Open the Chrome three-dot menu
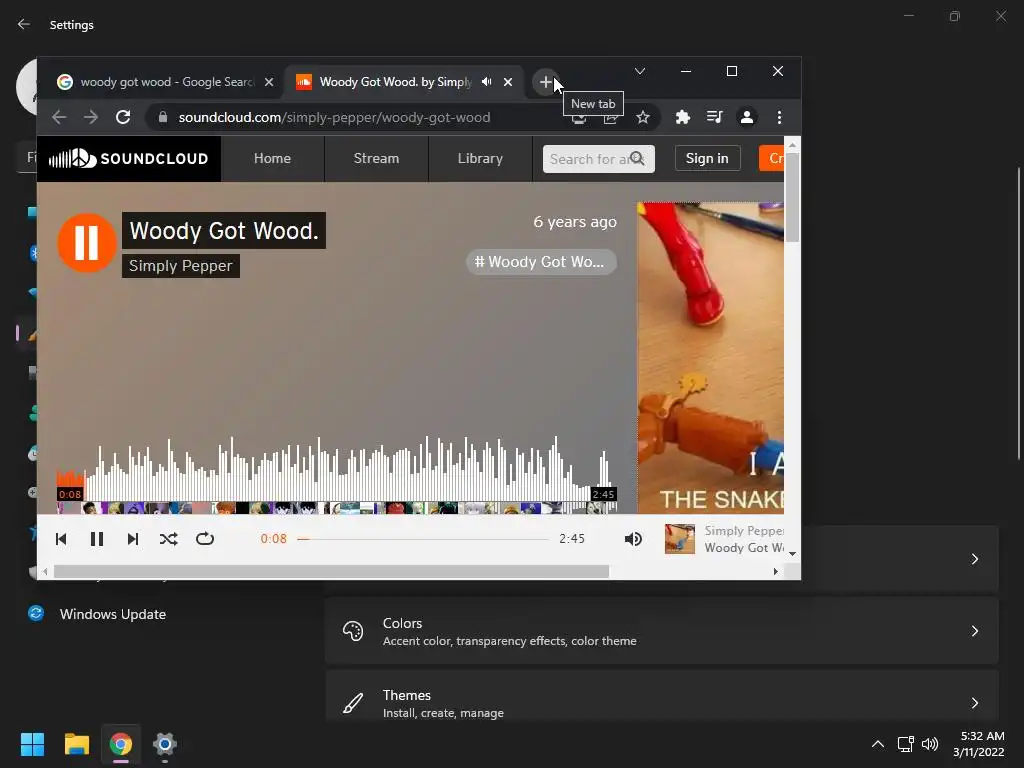 pos(779,118)
